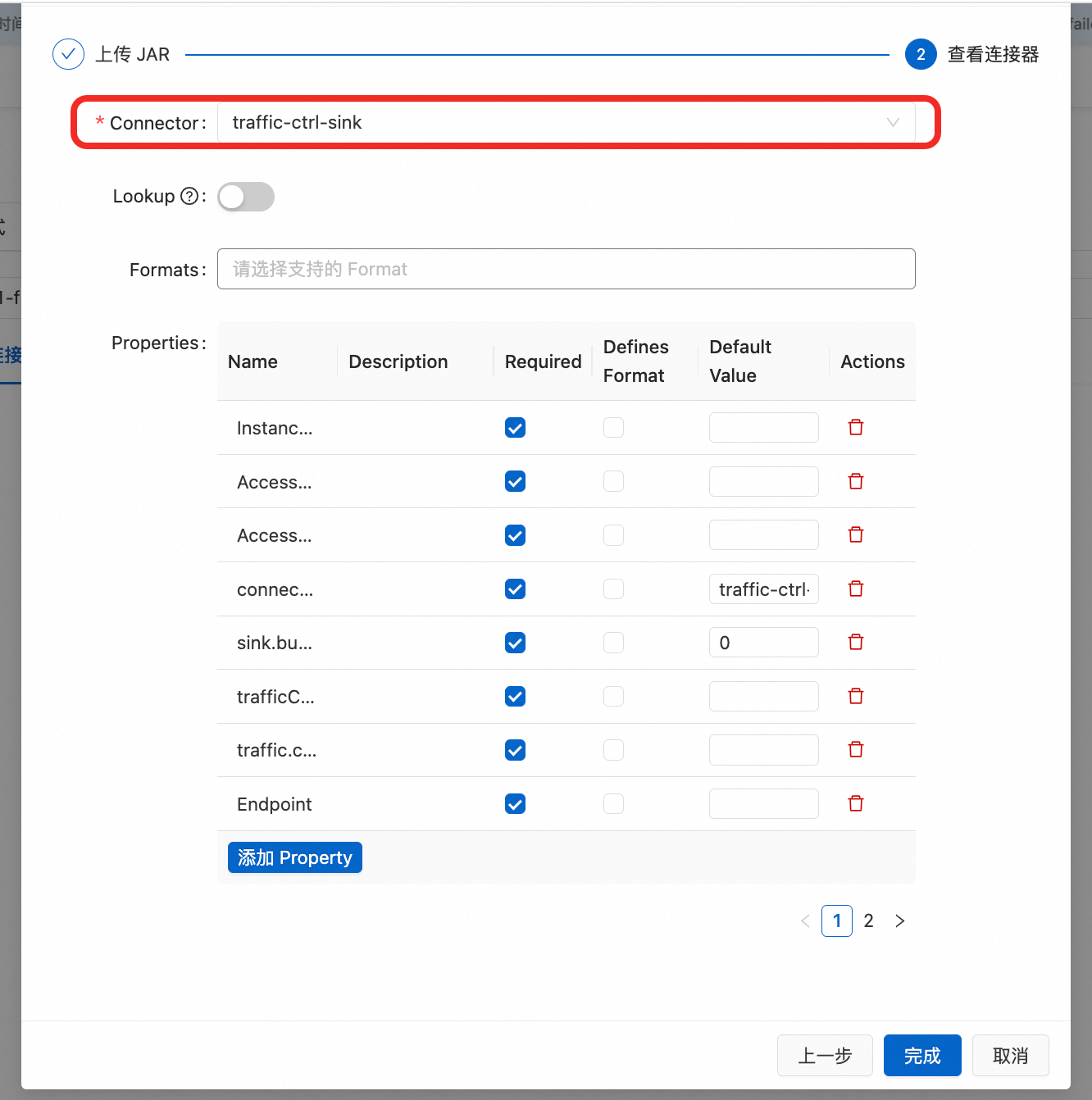Delete the second Access... property row
The height and width of the screenshot is (1100, 1092).
click(x=856, y=534)
